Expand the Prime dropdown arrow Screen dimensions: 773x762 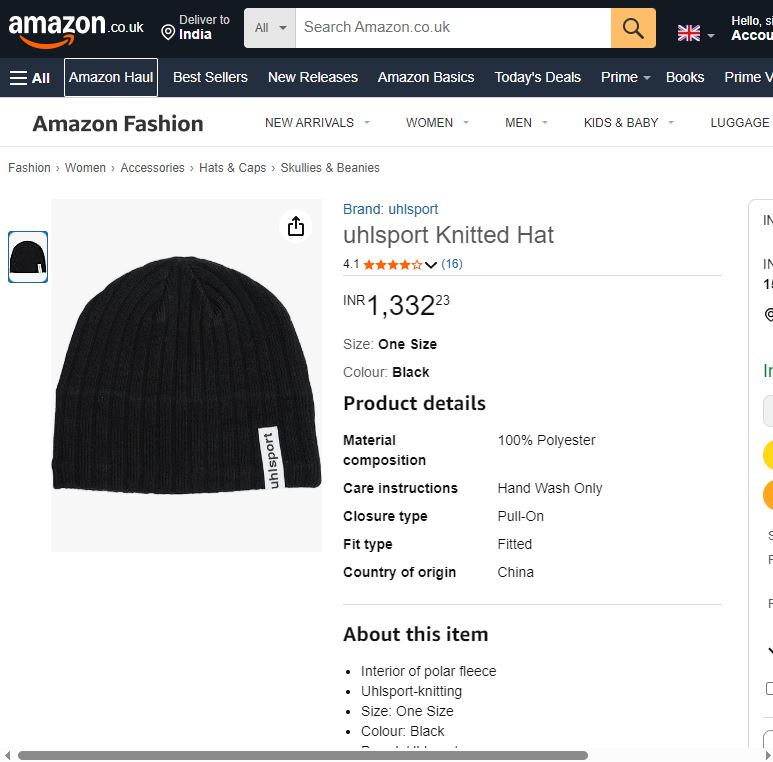(647, 78)
